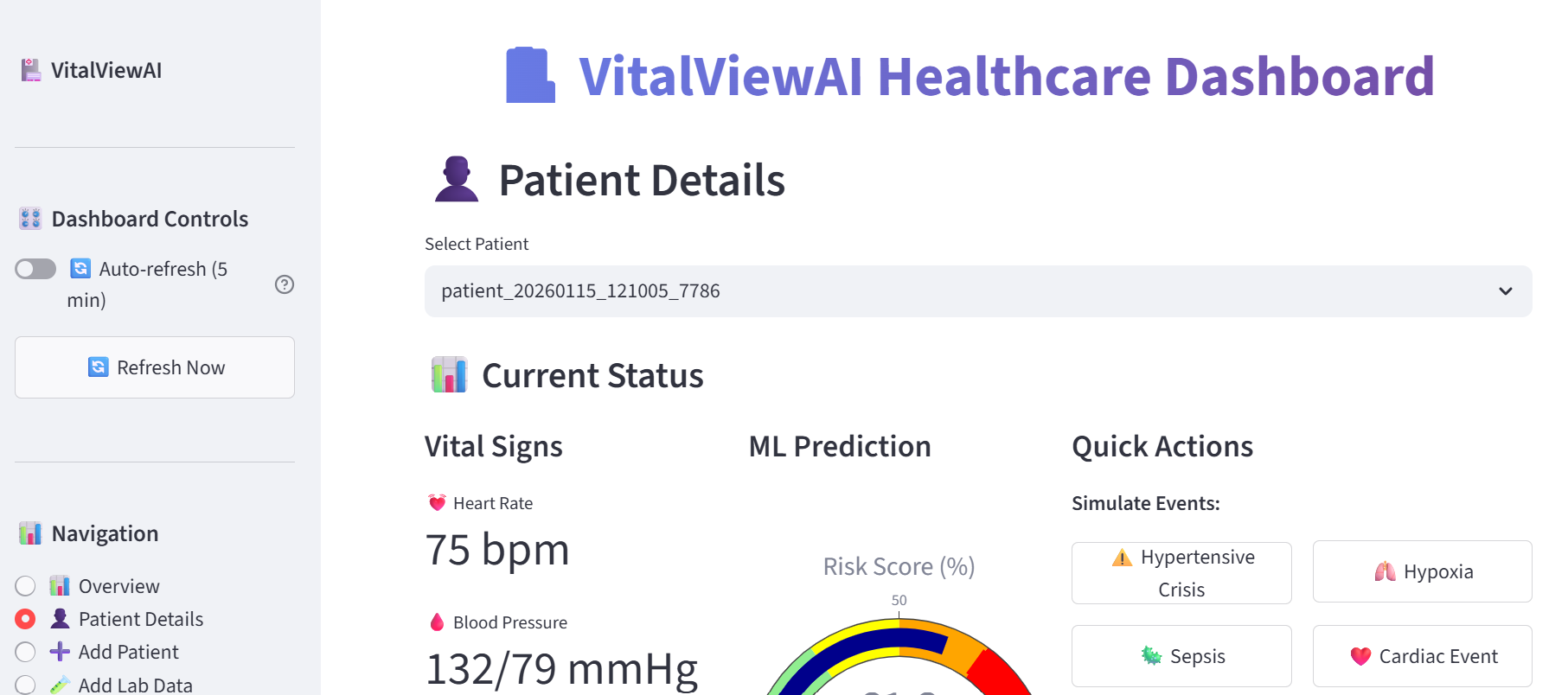This screenshot has height=695, width=1568.
Task: Click the Sepsis simulate event button
Action: point(1181,656)
